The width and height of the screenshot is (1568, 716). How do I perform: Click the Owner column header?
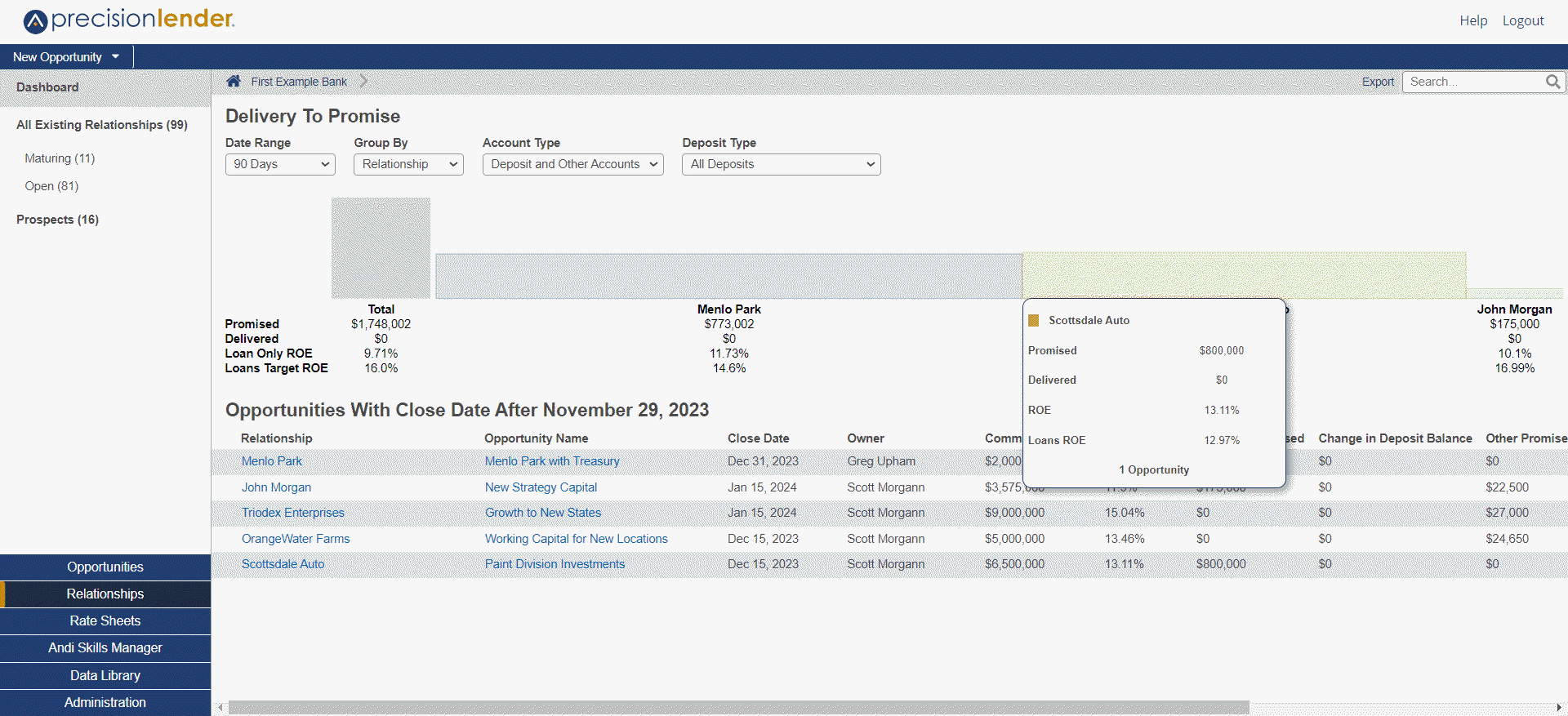866,438
